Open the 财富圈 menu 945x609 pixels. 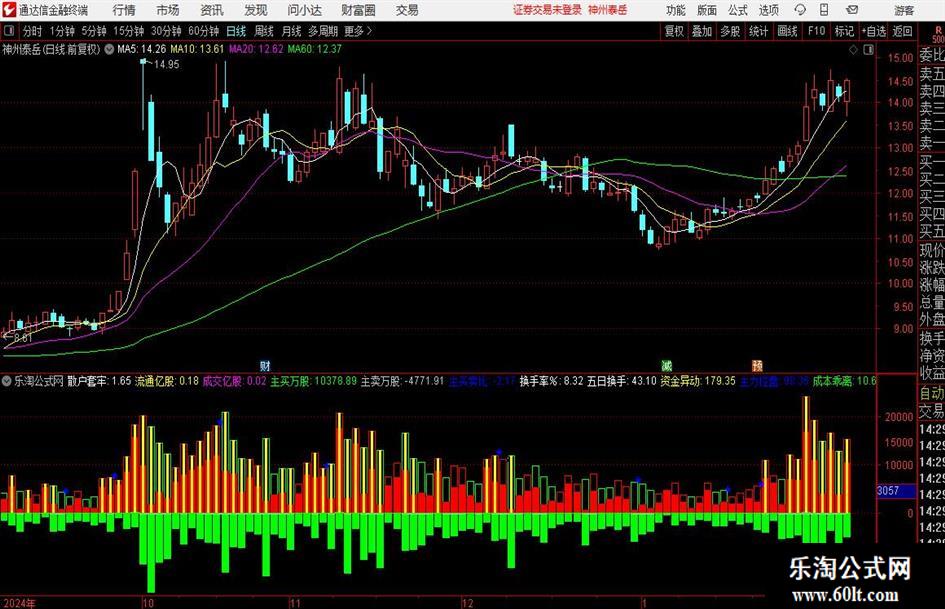358,10
